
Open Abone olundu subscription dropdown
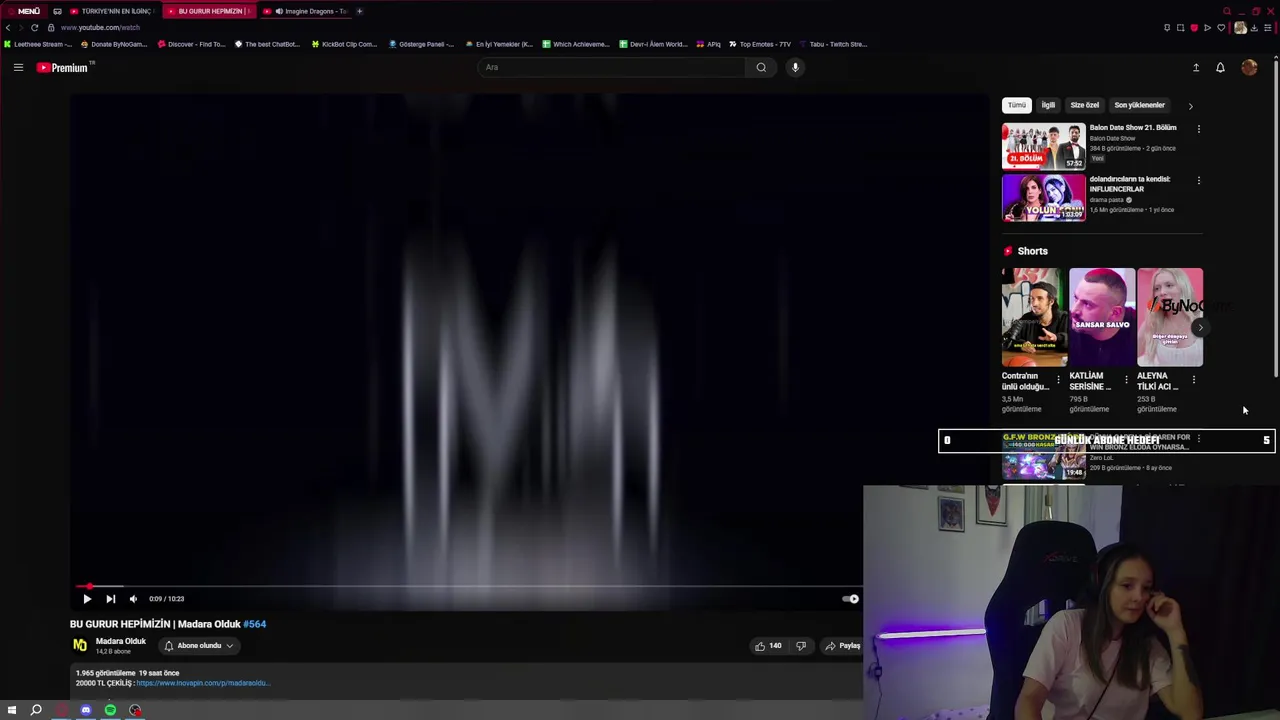coord(199,646)
